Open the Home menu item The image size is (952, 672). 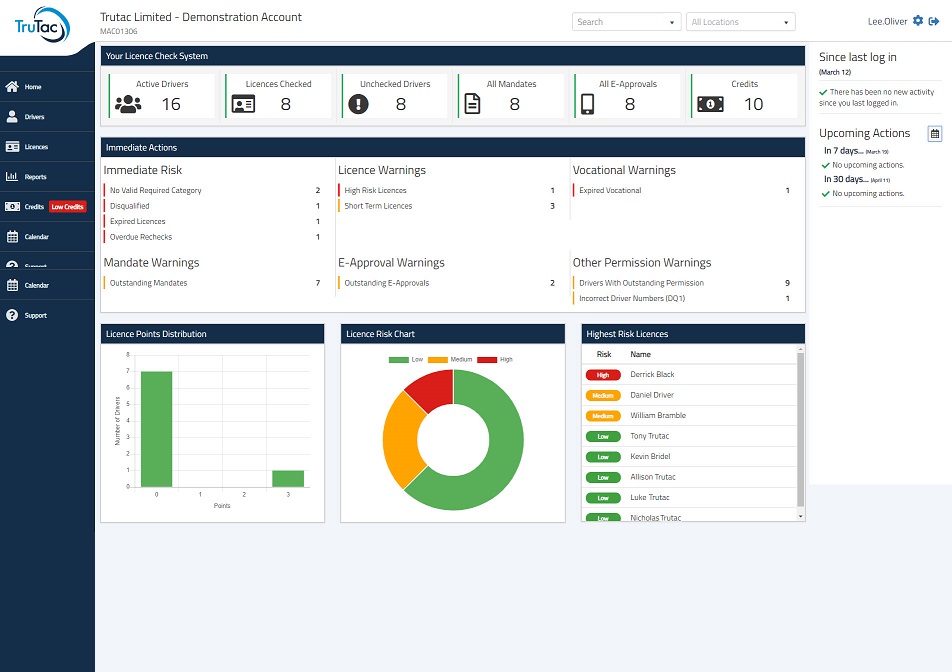(x=47, y=87)
